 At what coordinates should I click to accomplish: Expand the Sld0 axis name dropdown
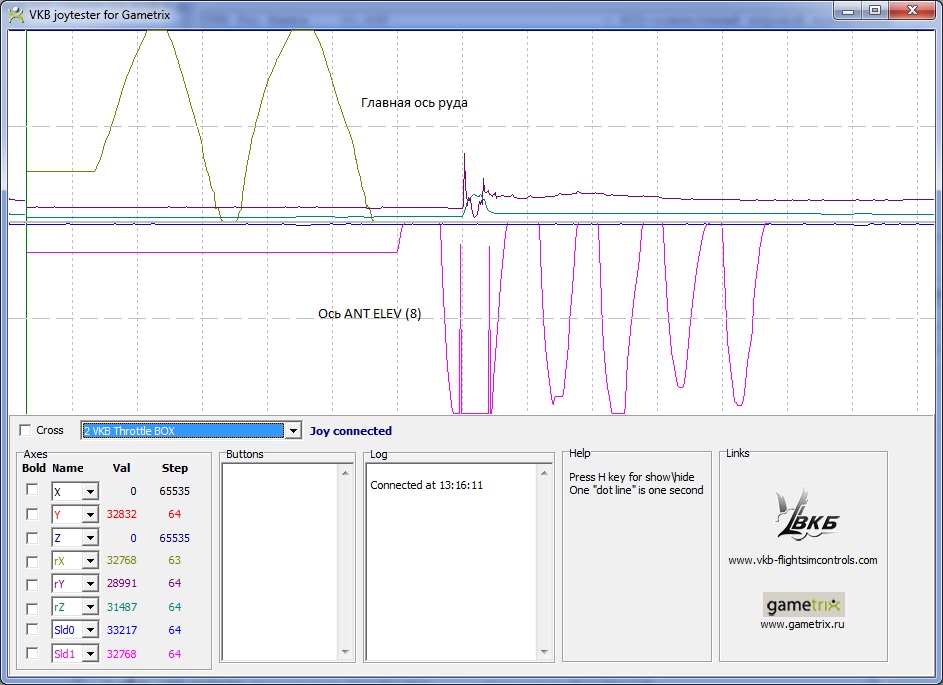click(x=89, y=630)
